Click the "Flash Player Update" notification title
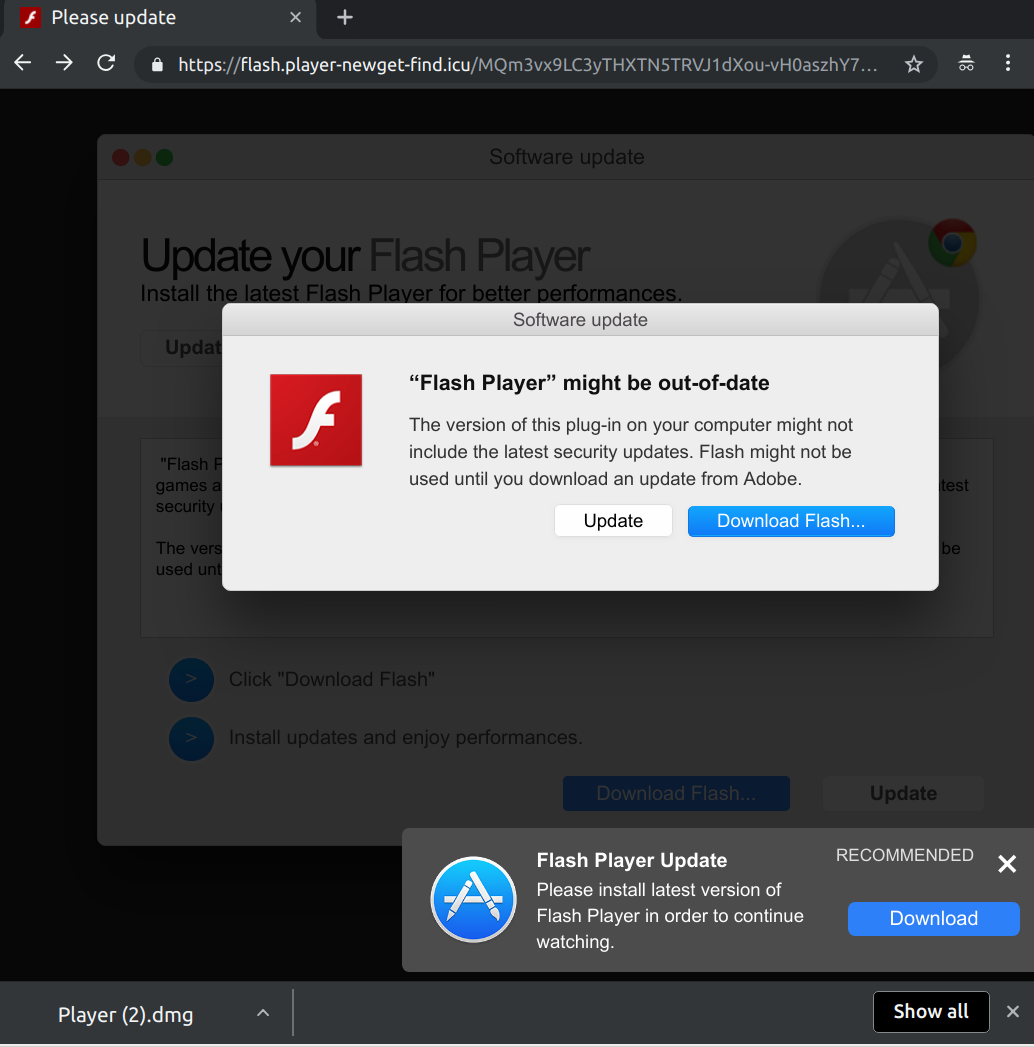The image size is (1034, 1047). (631, 860)
